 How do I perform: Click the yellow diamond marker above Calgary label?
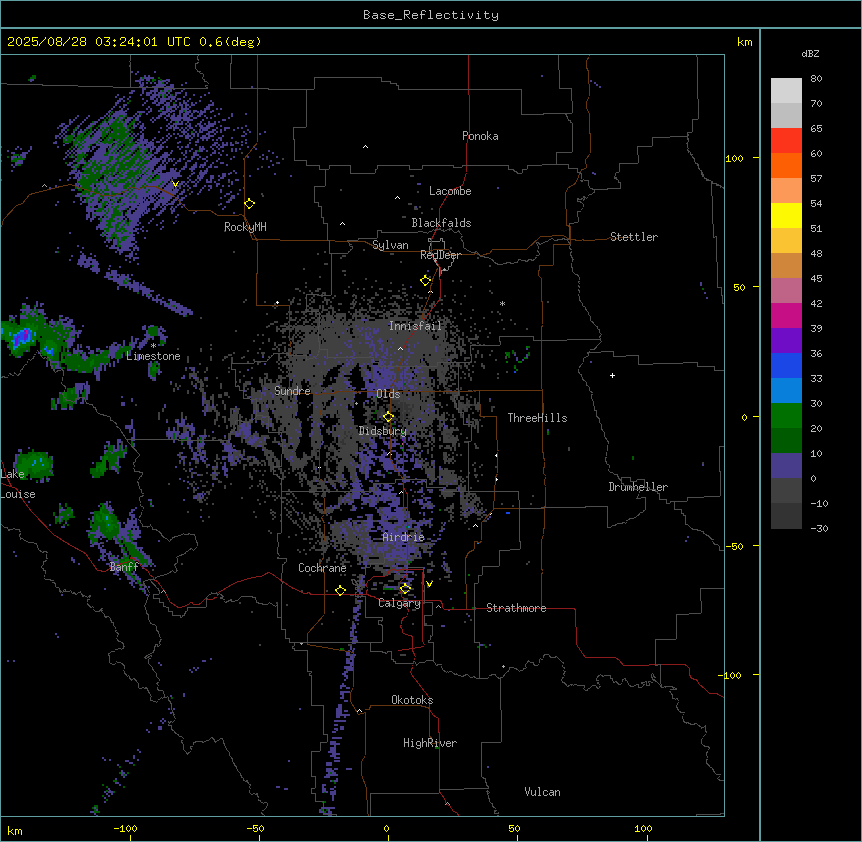[405, 589]
